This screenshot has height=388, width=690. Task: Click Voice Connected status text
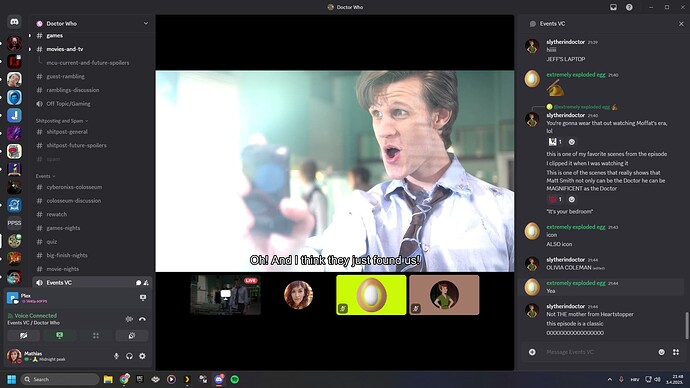click(x=36, y=315)
